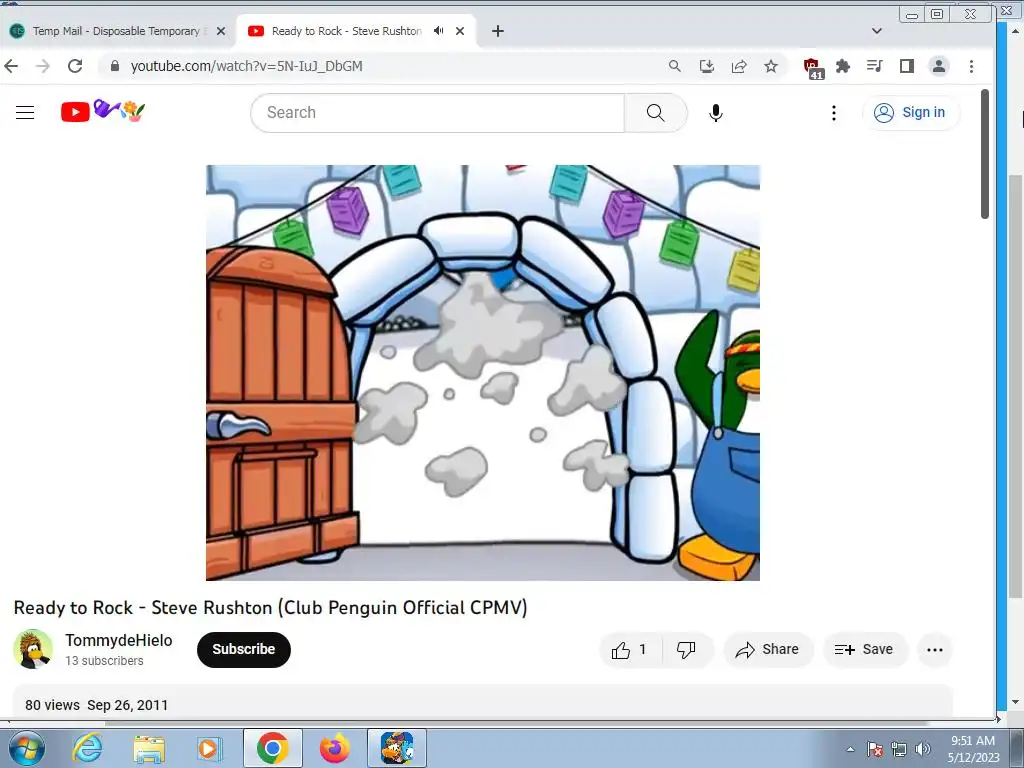Viewport: 1024px width, 768px height.
Task: Click the Chrome taskbar icon
Action: pos(272,748)
